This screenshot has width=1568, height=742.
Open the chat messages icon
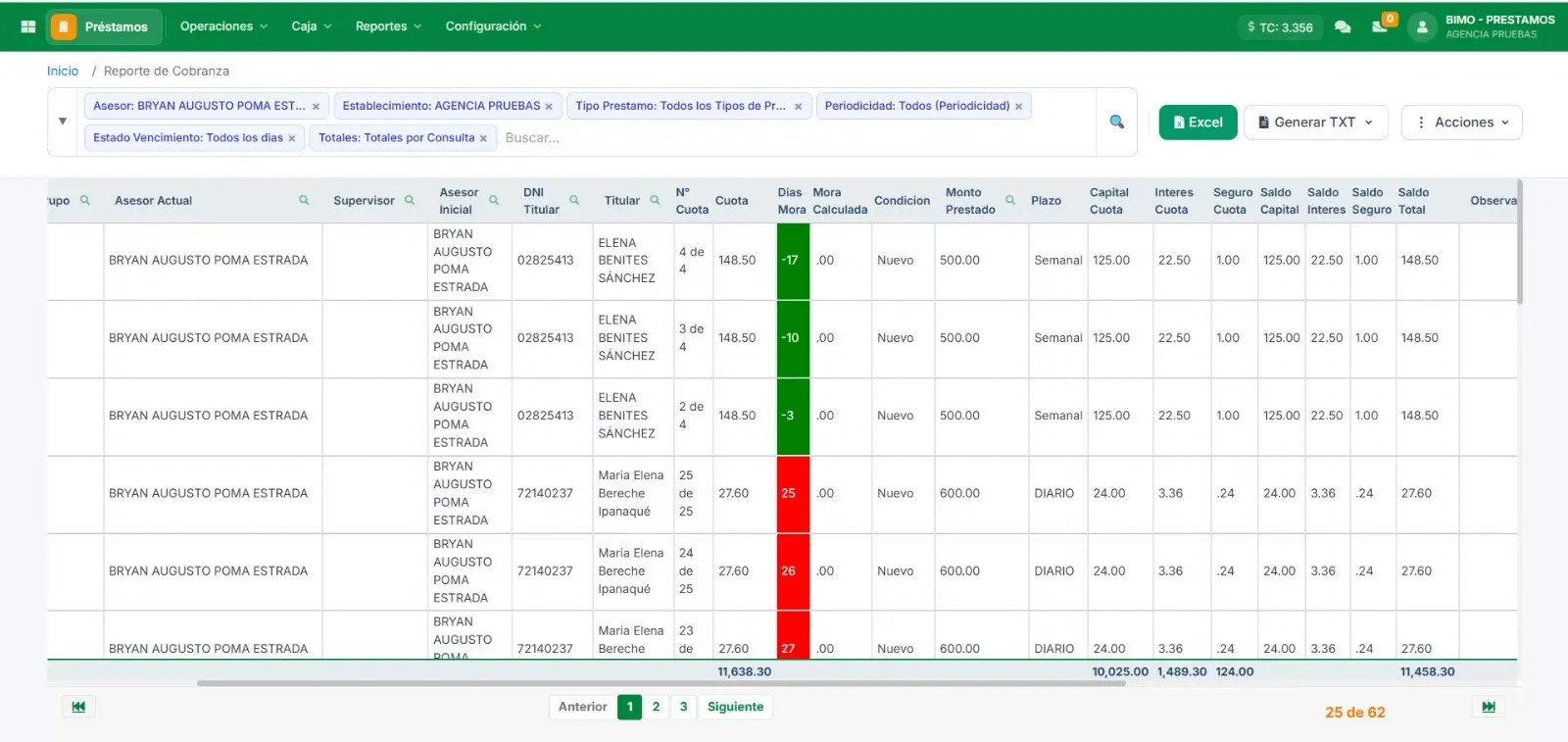click(1343, 26)
